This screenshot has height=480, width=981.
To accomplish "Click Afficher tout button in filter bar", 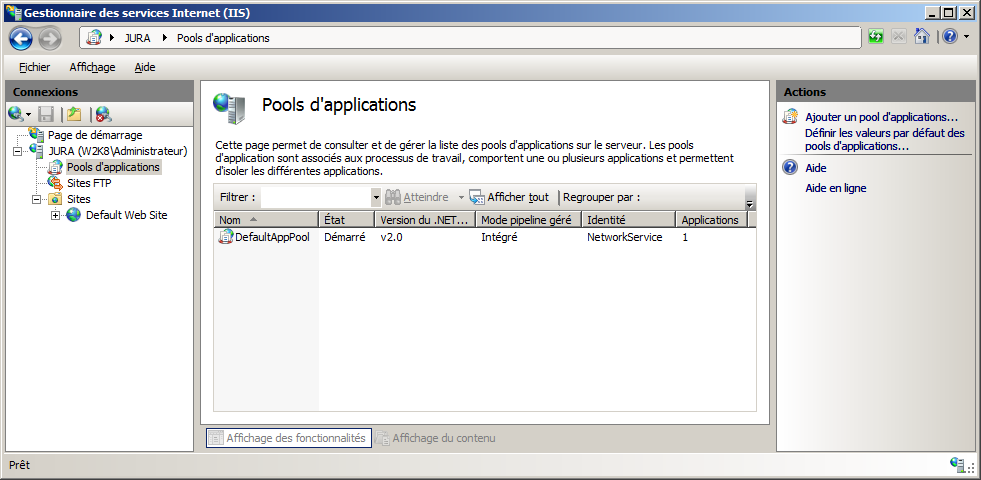I will point(509,197).
